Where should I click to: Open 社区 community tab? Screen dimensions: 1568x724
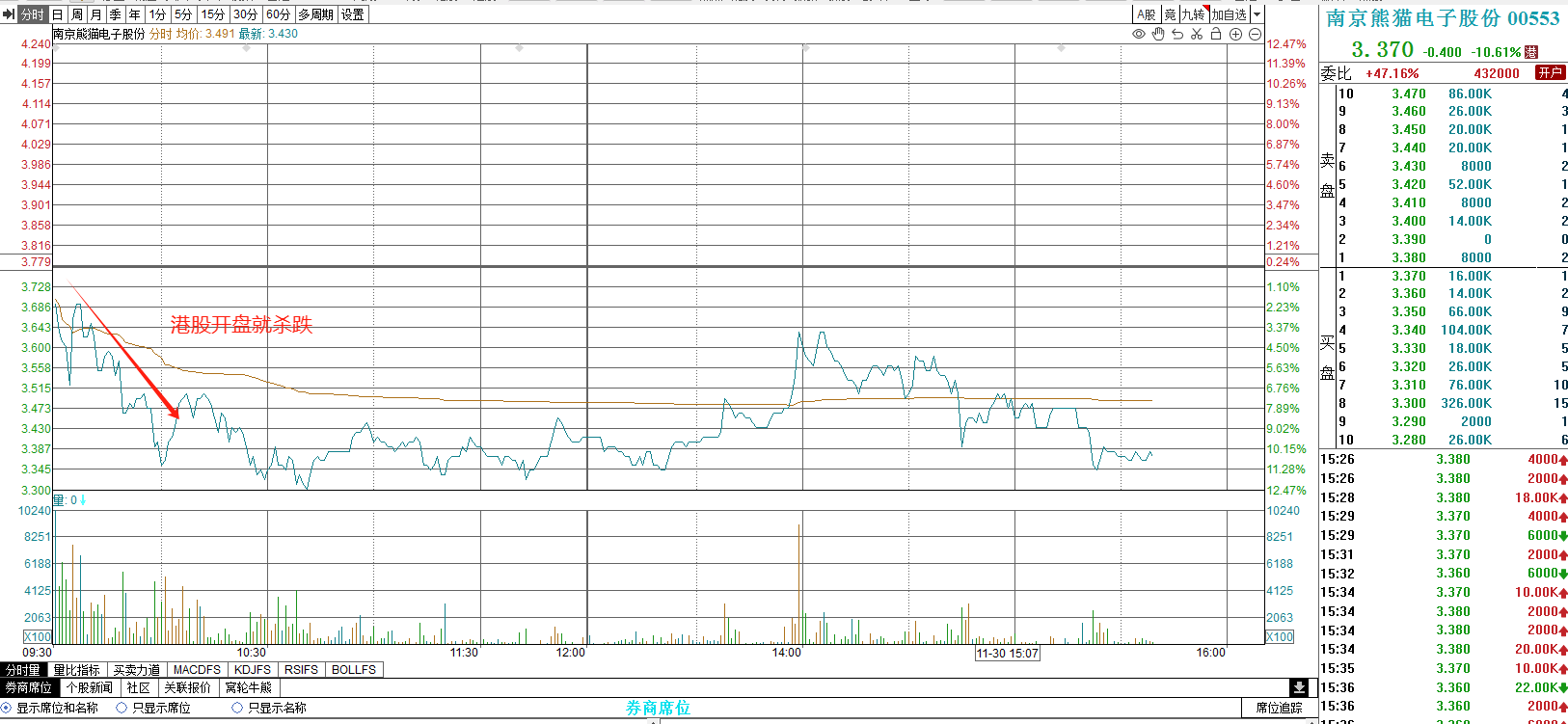coord(139,688)
